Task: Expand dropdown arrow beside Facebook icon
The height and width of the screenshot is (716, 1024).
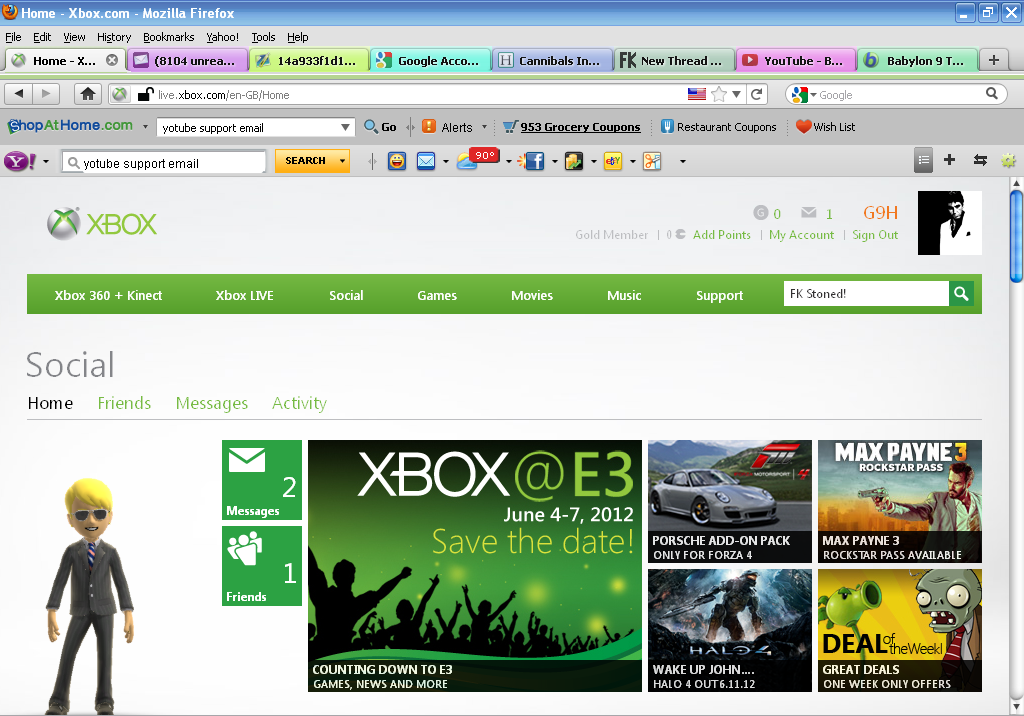Action: click(x=554, y=161)
